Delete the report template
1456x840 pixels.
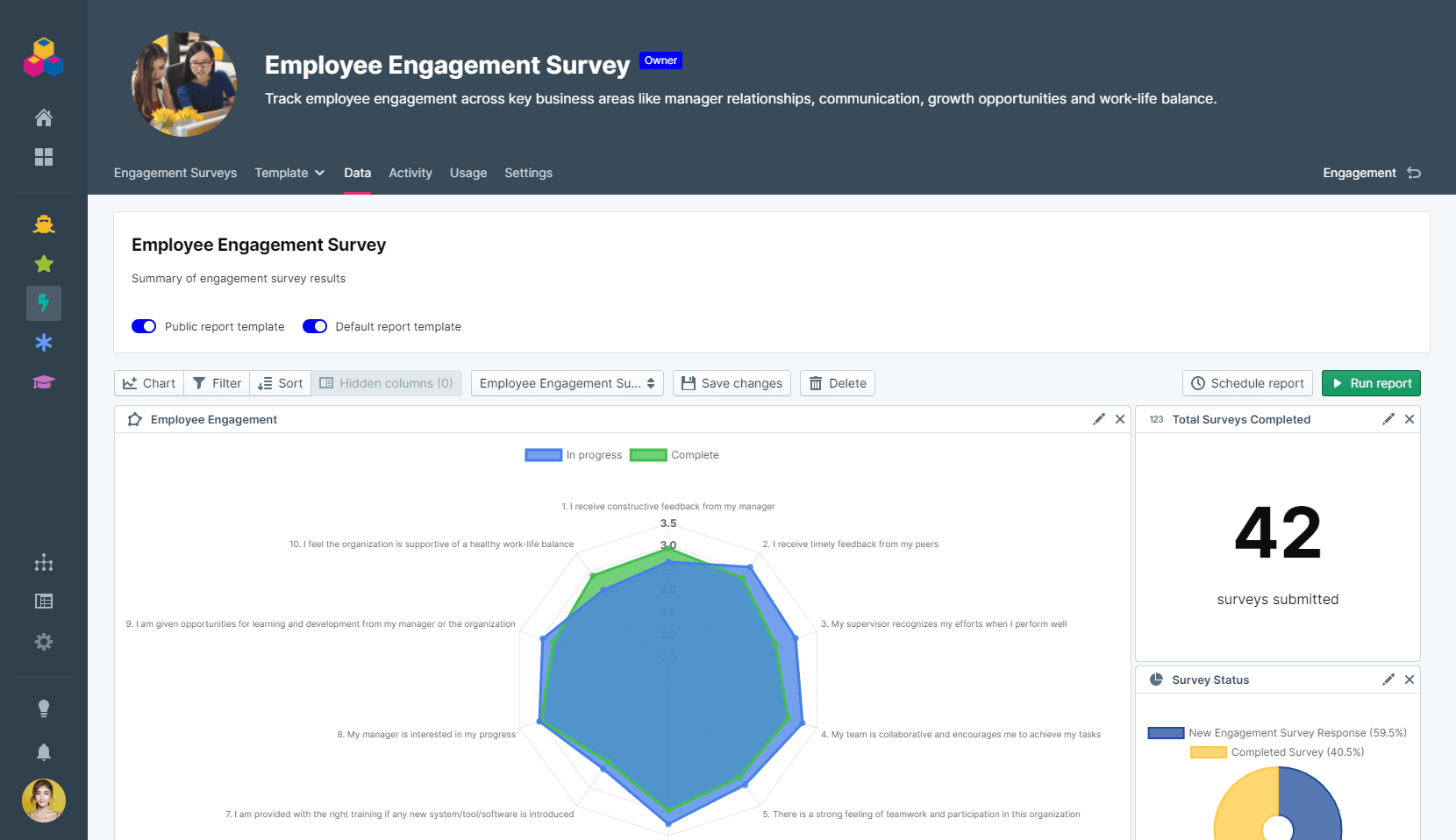pyautogui.click(x=838, y=383)
